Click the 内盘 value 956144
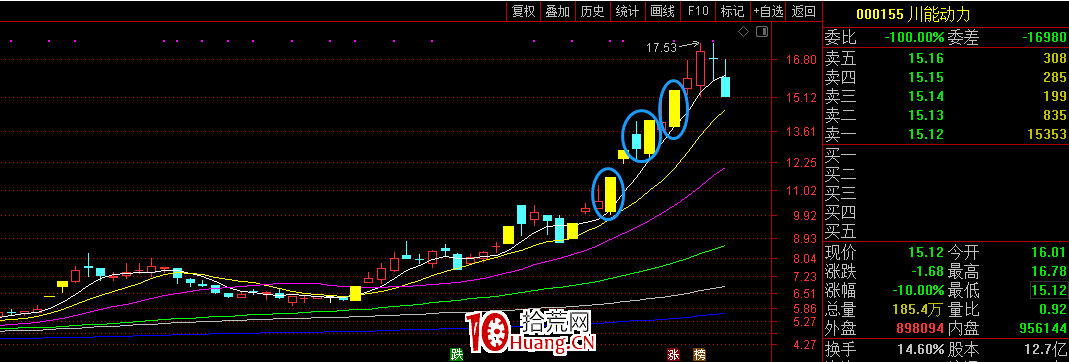1069x362 pixels. [1042, 329]
